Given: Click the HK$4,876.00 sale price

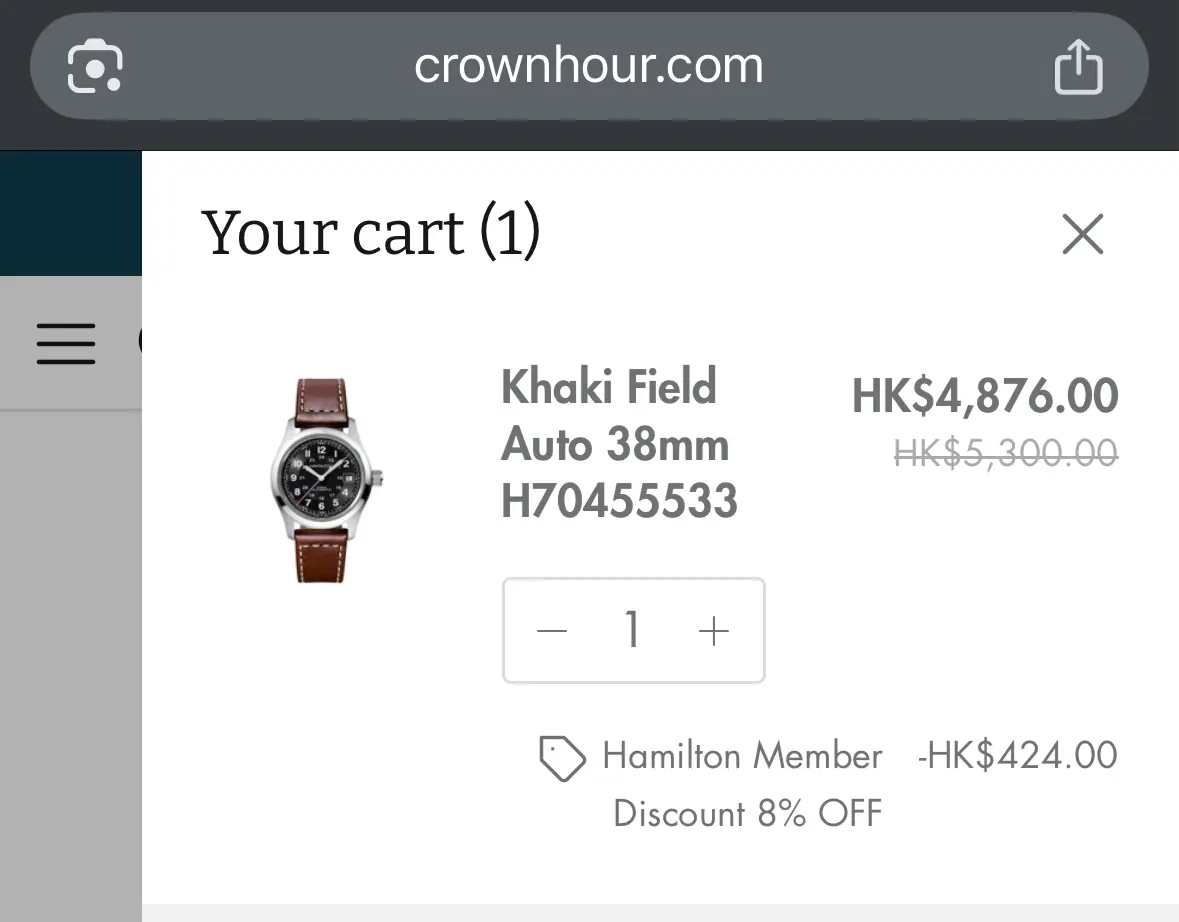Looking at the screenshot, I should pos(985,396).
